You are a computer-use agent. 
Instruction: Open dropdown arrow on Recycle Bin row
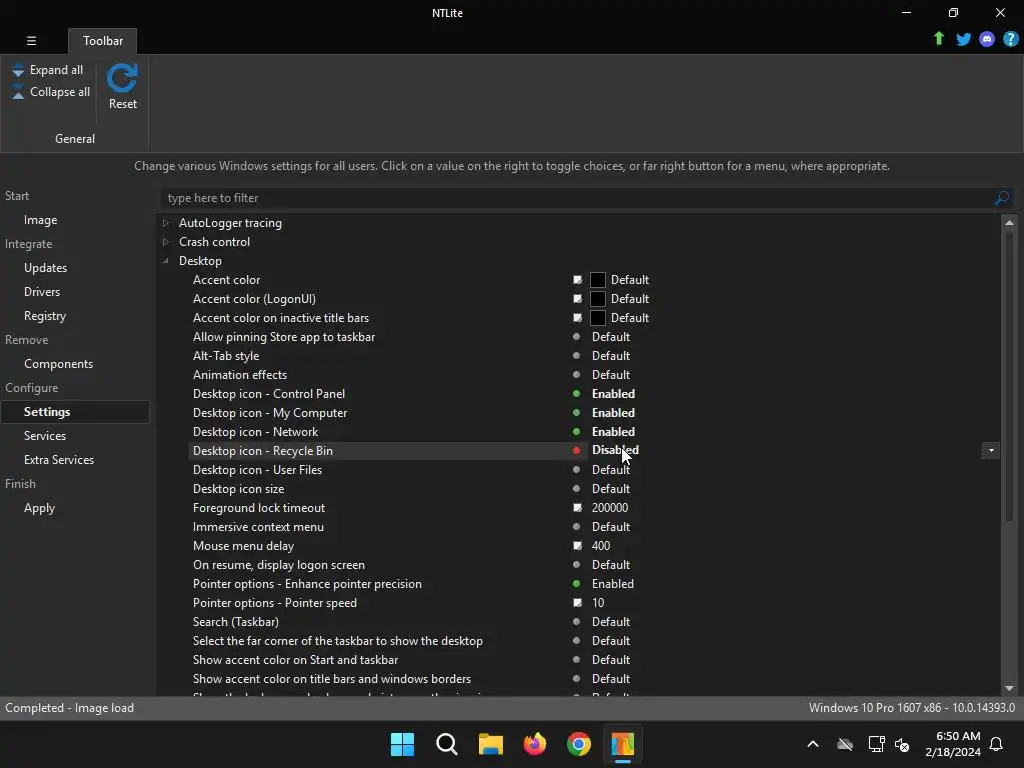click(x=991, y=451)
